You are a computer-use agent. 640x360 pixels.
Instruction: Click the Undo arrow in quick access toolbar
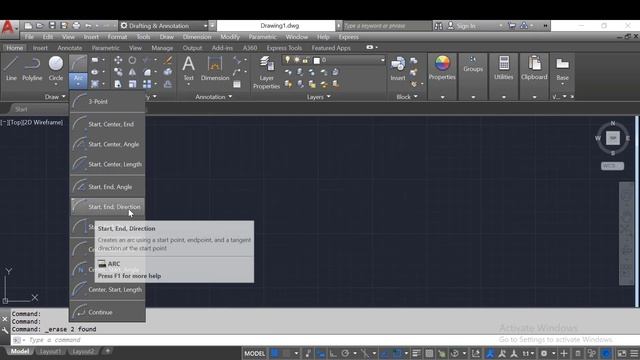point(88,26)
